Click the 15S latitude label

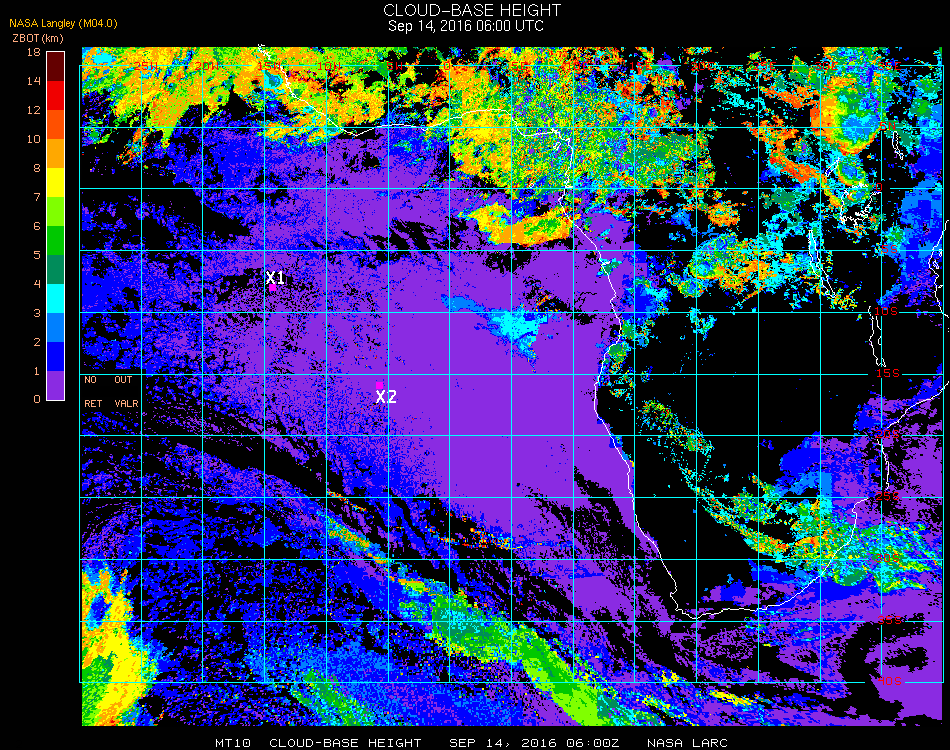(888, 373)
